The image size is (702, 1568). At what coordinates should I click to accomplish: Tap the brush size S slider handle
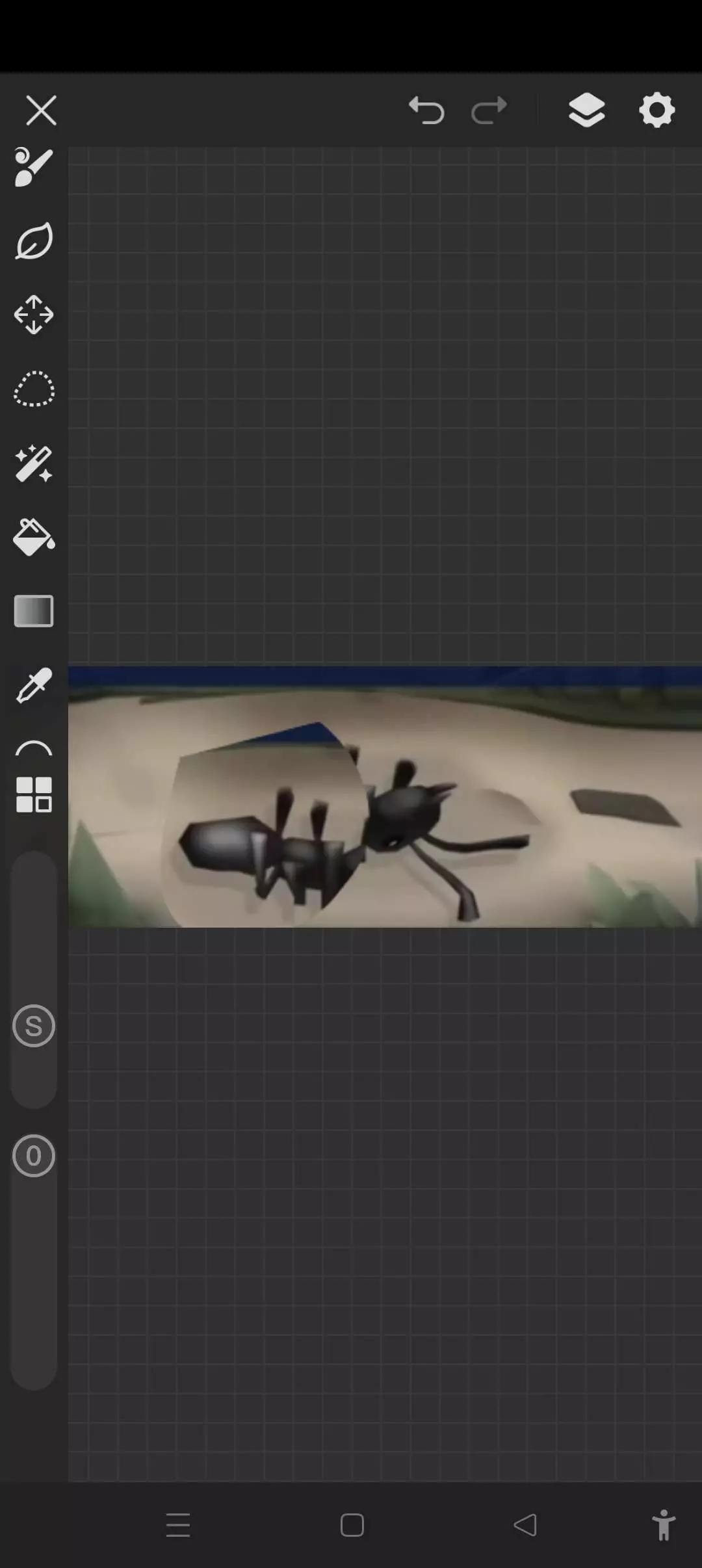tap(34, 1026)
